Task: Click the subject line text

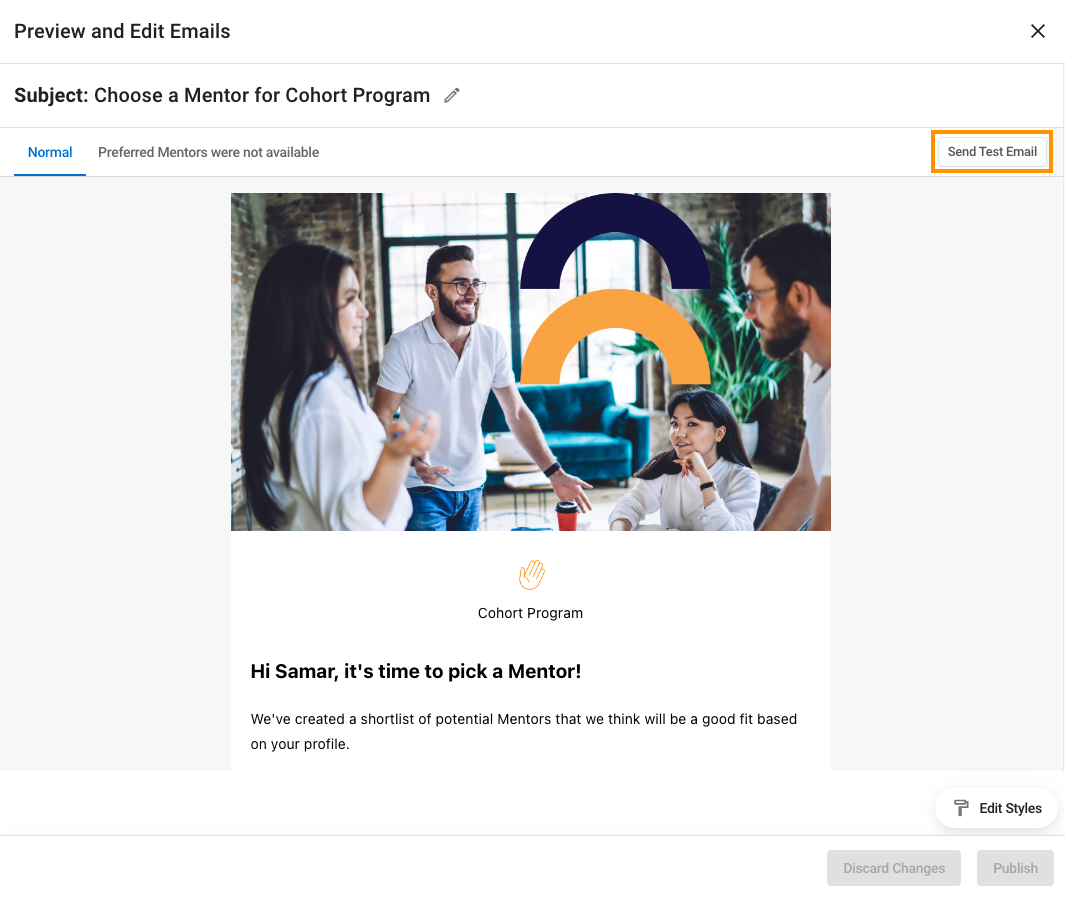Action: click(261, 95)
